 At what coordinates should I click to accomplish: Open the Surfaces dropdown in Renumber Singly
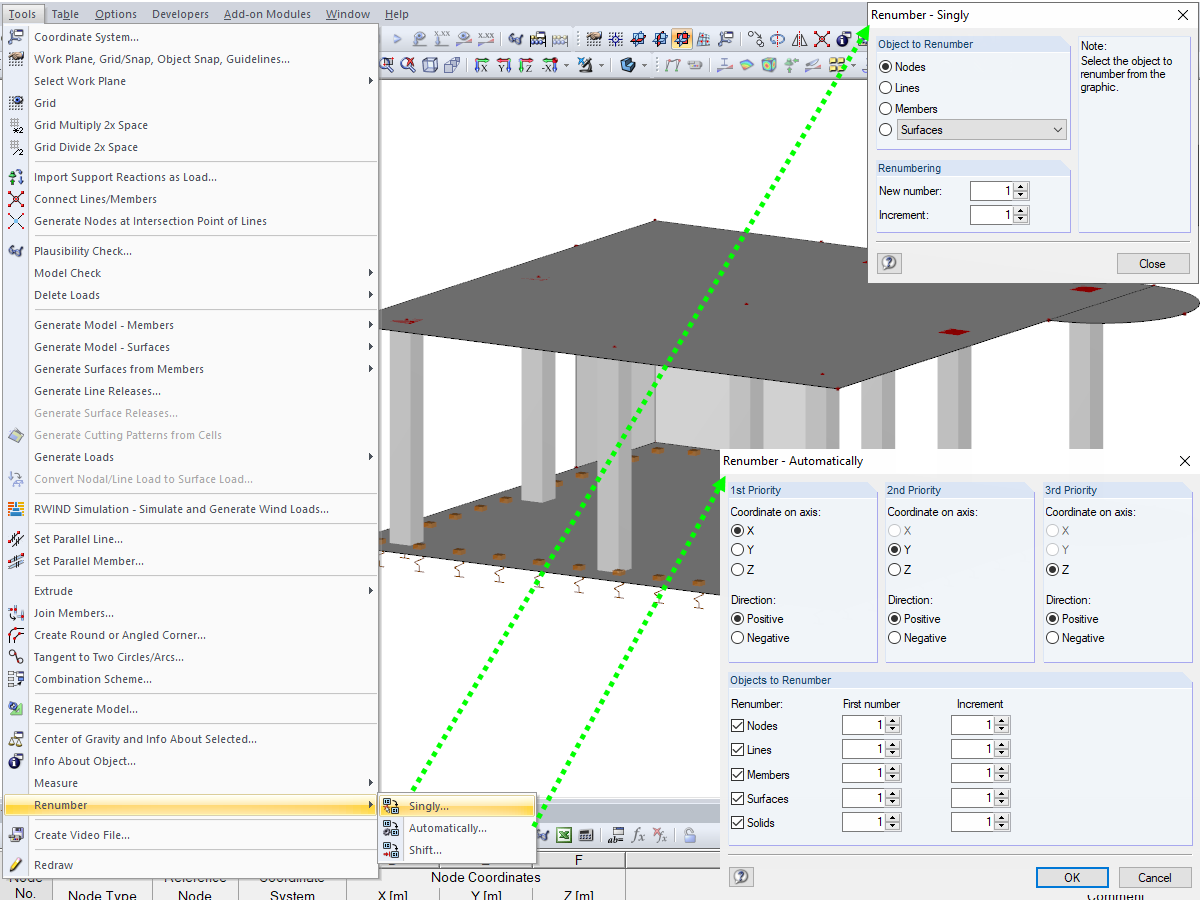pos(1060,130)
